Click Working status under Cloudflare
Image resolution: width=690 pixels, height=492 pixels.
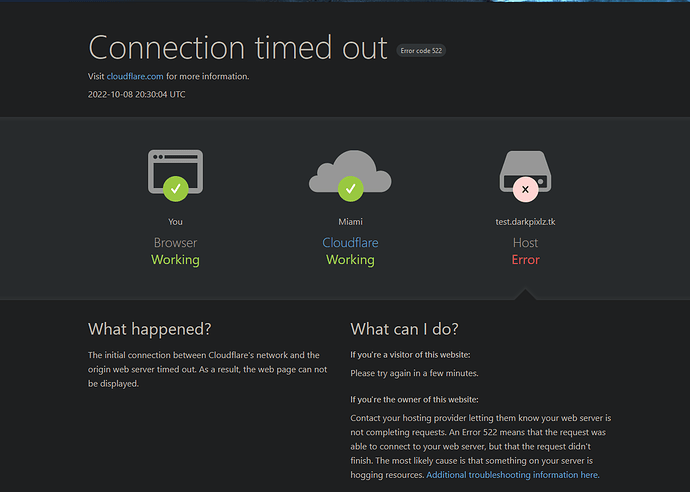click(x=350, y=260)
